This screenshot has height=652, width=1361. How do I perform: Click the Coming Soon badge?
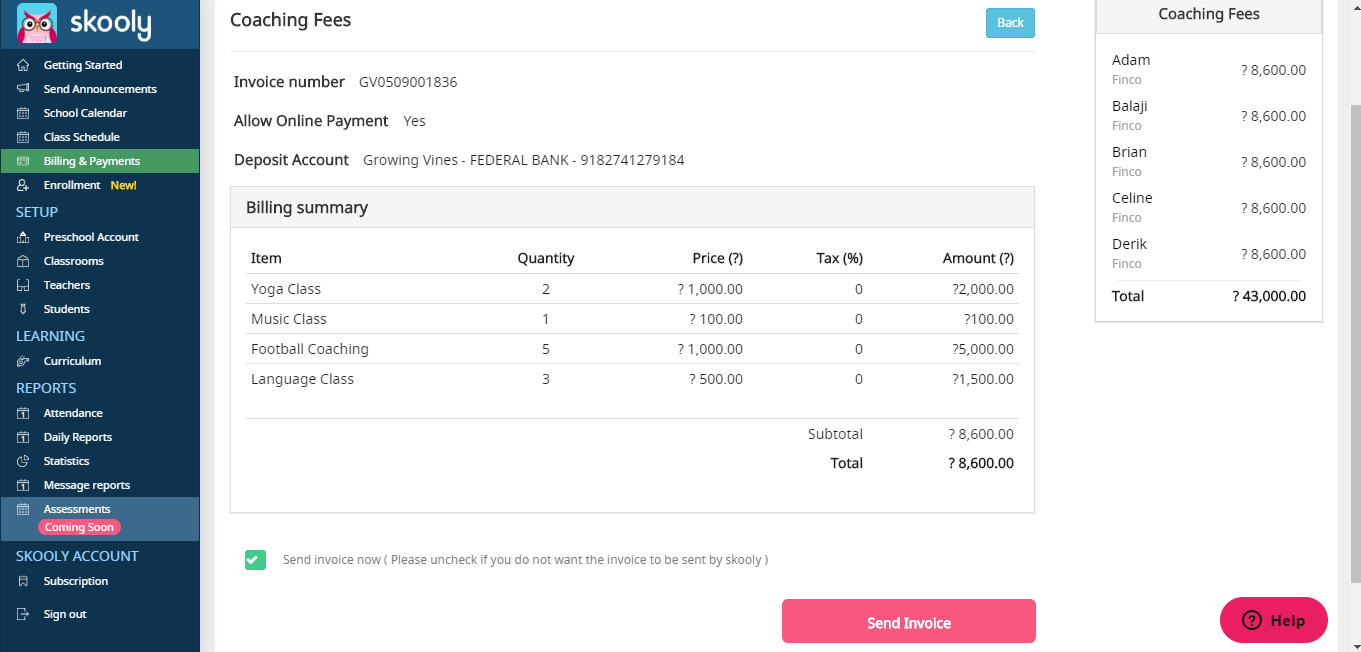[79, 527]
